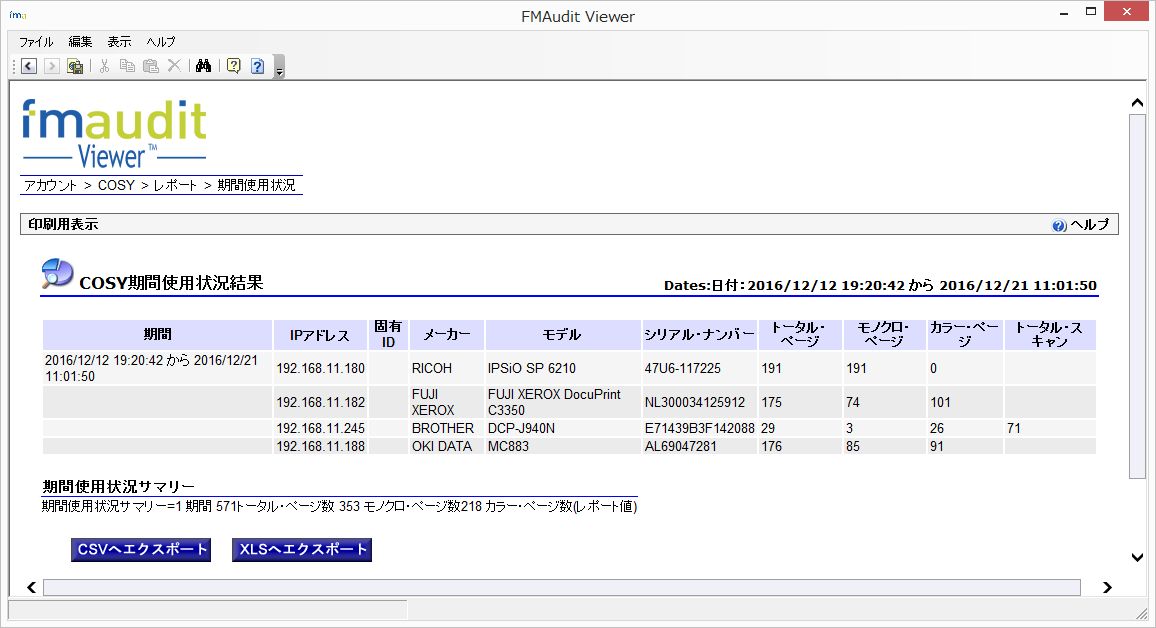Image resolution: width=1156 pixels, height=628 pixels.
Task: Open the 表示 menu
Action: pos(119,42)
